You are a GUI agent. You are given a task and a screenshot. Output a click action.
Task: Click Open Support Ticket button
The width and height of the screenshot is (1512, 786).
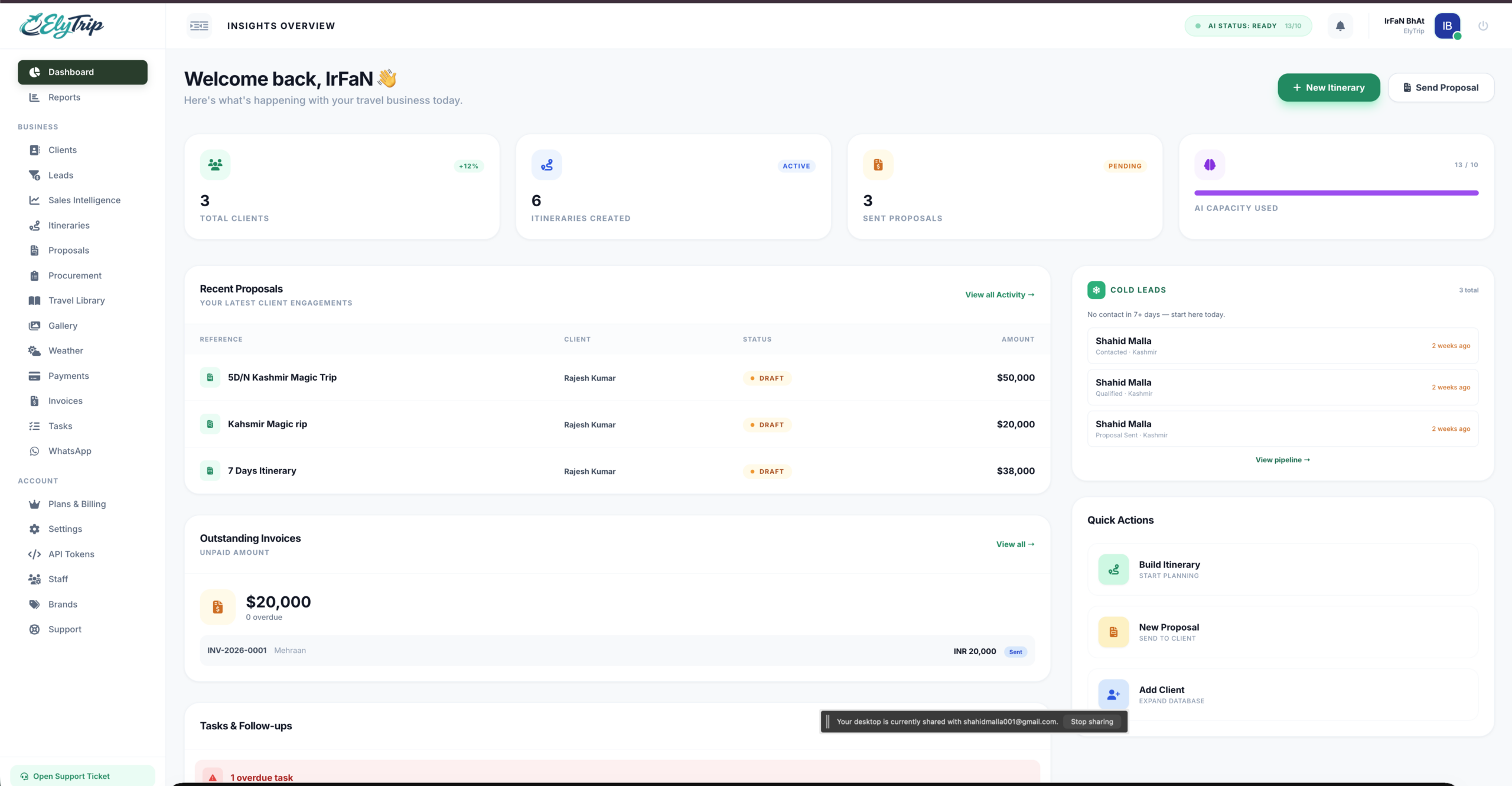click(83, 776)
